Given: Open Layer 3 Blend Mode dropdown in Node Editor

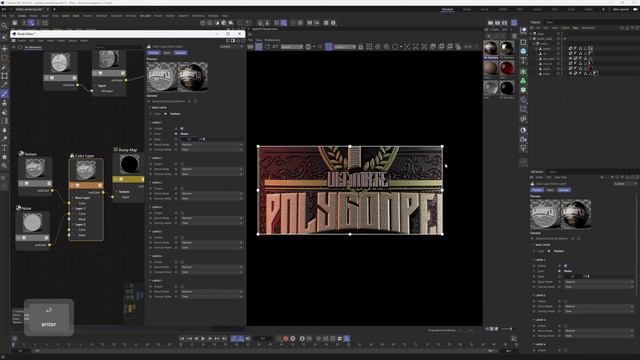Looking at the screenshot, I should [x=212, y=193].
